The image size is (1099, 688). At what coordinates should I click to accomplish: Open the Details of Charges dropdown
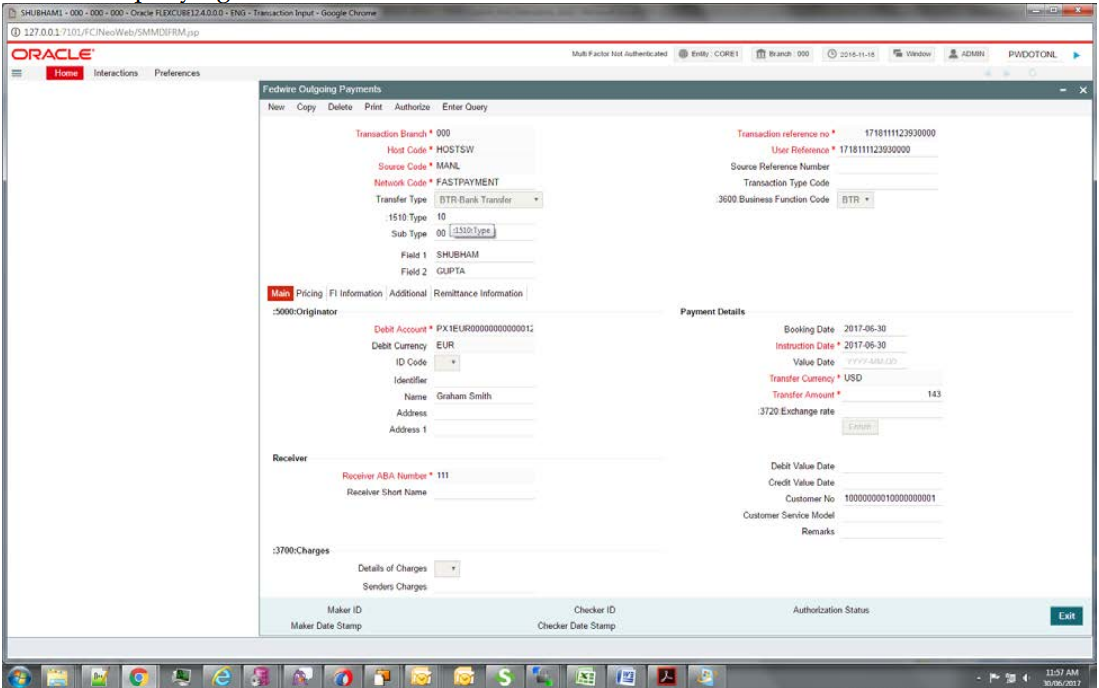pos(446,568)
